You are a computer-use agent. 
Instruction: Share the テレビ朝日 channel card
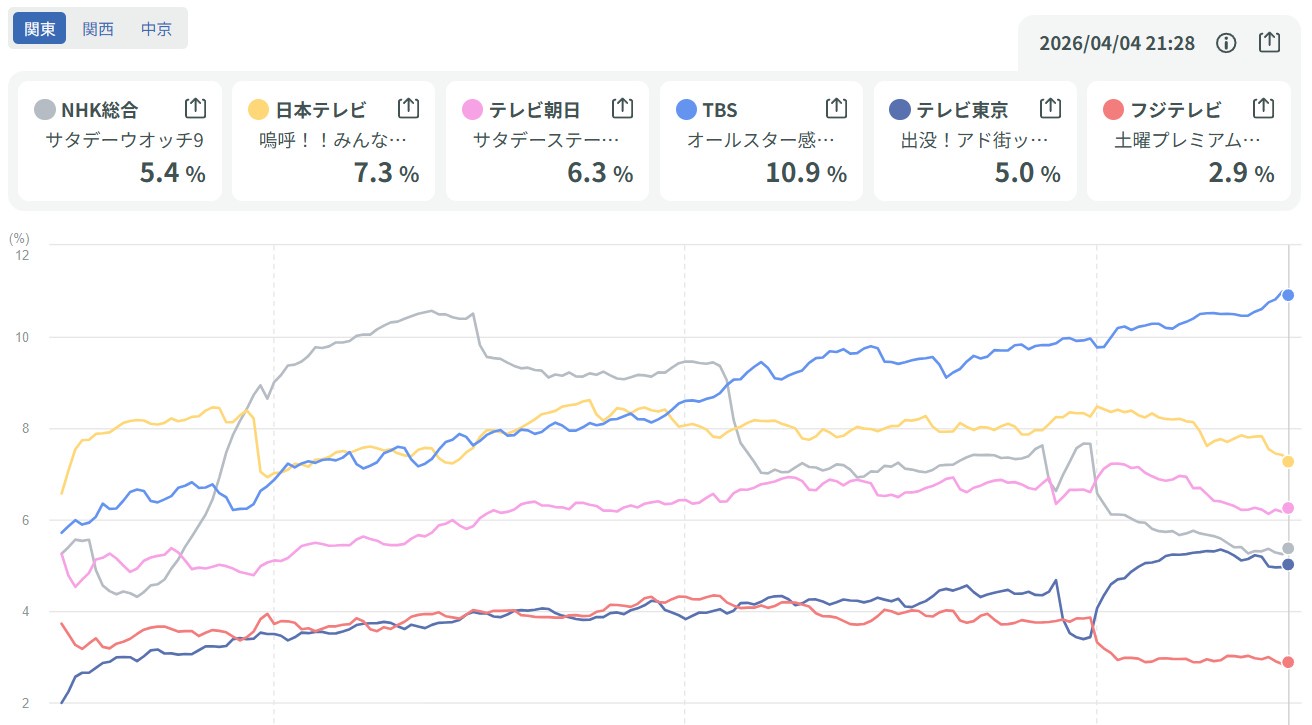[622, 108]
